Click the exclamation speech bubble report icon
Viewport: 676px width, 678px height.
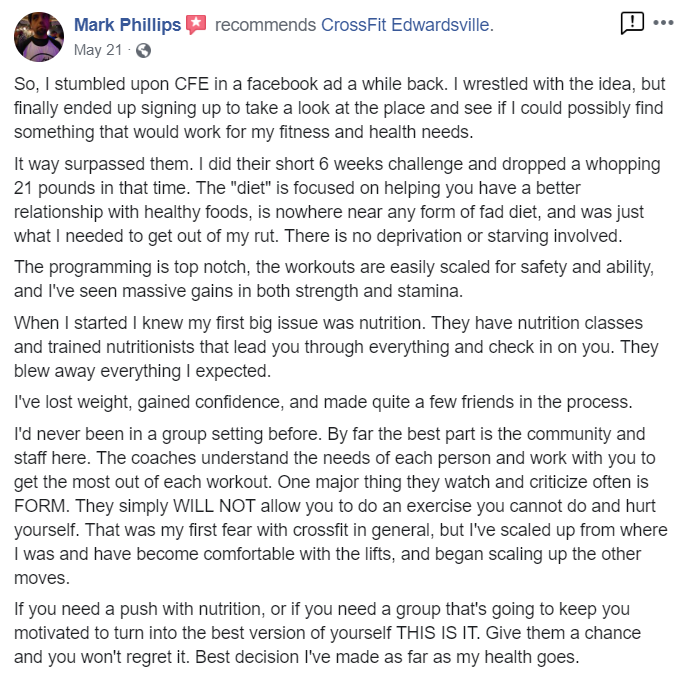point(632,22)
